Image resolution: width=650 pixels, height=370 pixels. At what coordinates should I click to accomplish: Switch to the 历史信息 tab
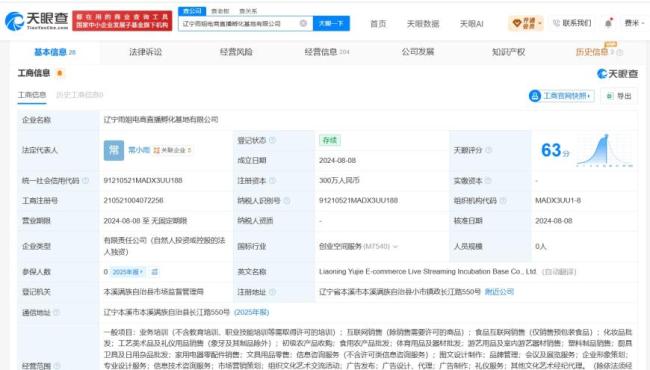[x=592, y=52]
